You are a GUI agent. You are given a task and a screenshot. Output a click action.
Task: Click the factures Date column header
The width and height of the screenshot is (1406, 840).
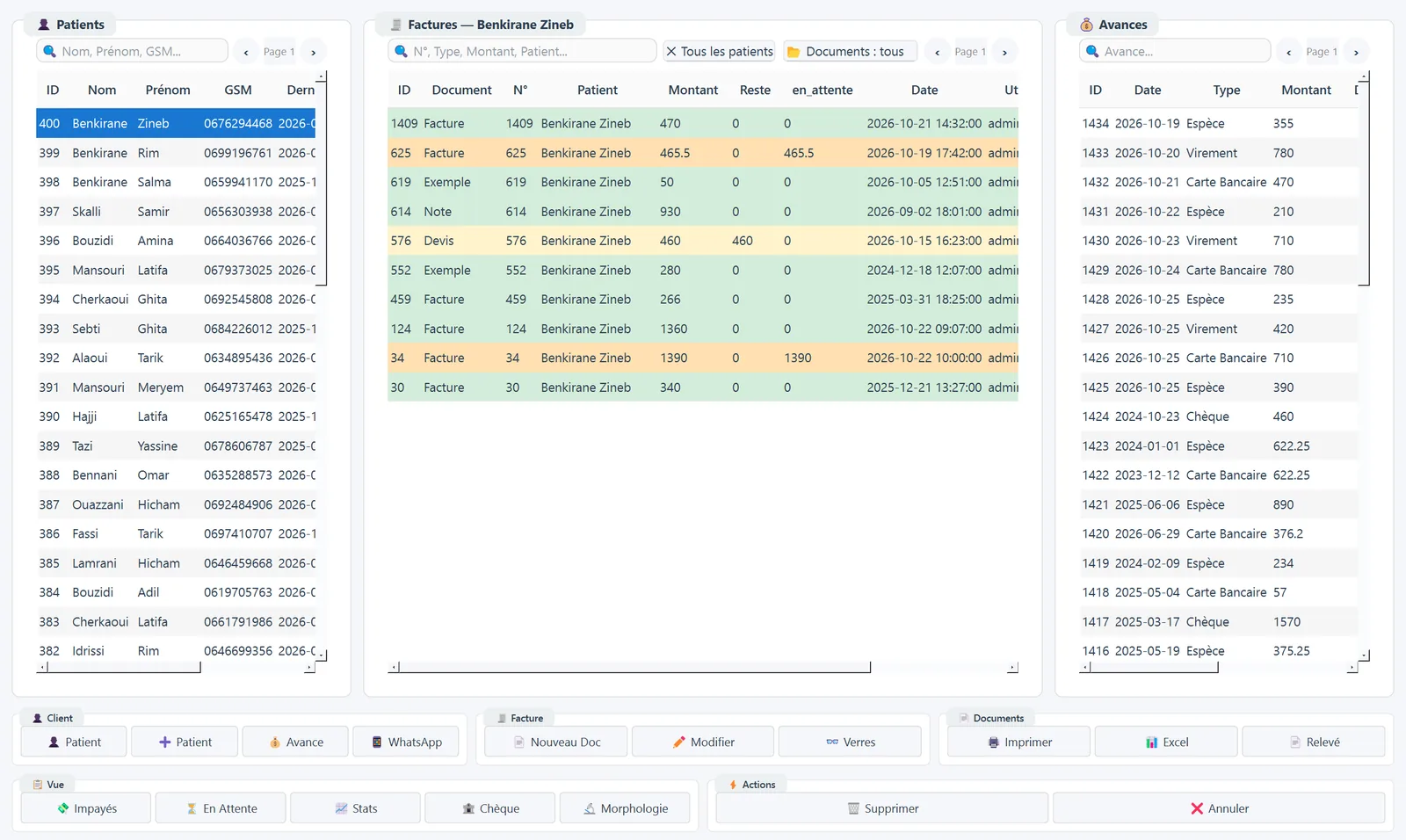click(924, 90)
